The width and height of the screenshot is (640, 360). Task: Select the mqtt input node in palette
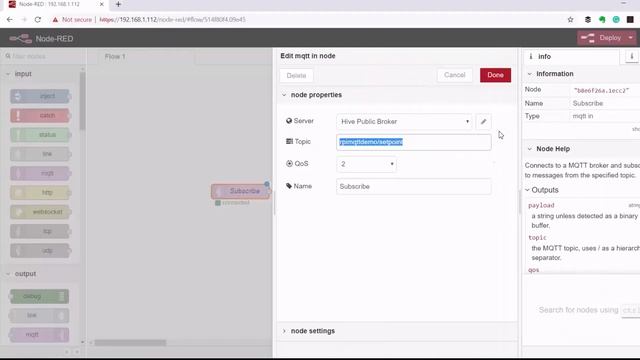[x=40, y=173]
